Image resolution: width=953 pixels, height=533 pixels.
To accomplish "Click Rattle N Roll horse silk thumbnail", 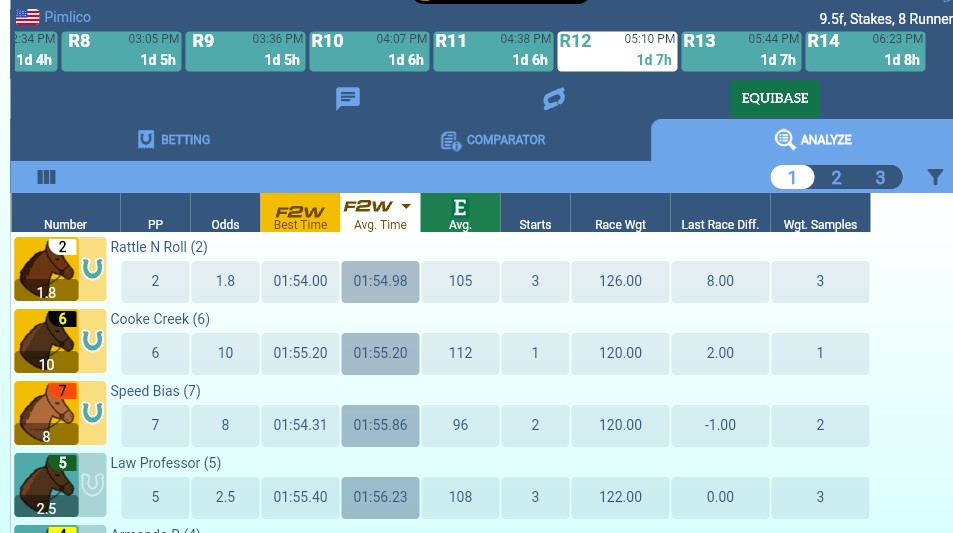I will (x=46, y=269).
